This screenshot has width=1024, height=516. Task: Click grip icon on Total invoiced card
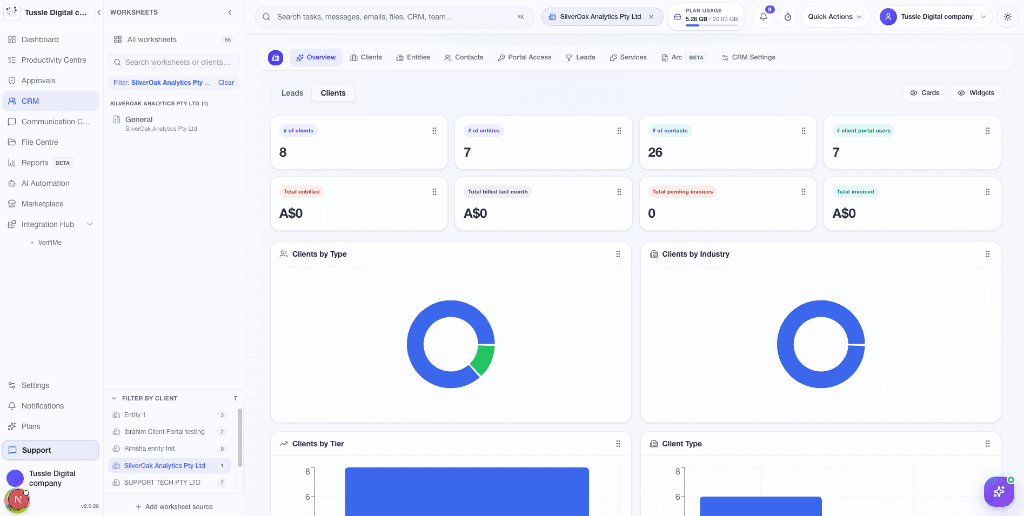(x=987, y=192)
